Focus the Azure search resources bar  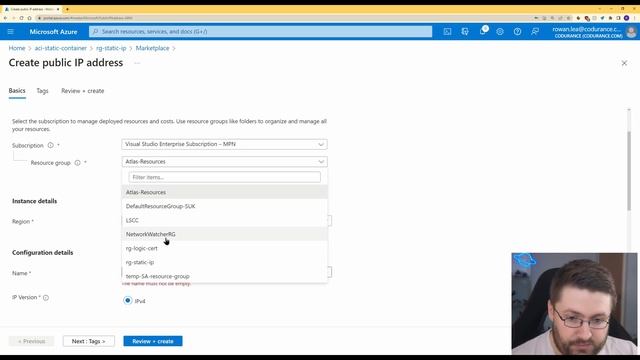[260, 31]
